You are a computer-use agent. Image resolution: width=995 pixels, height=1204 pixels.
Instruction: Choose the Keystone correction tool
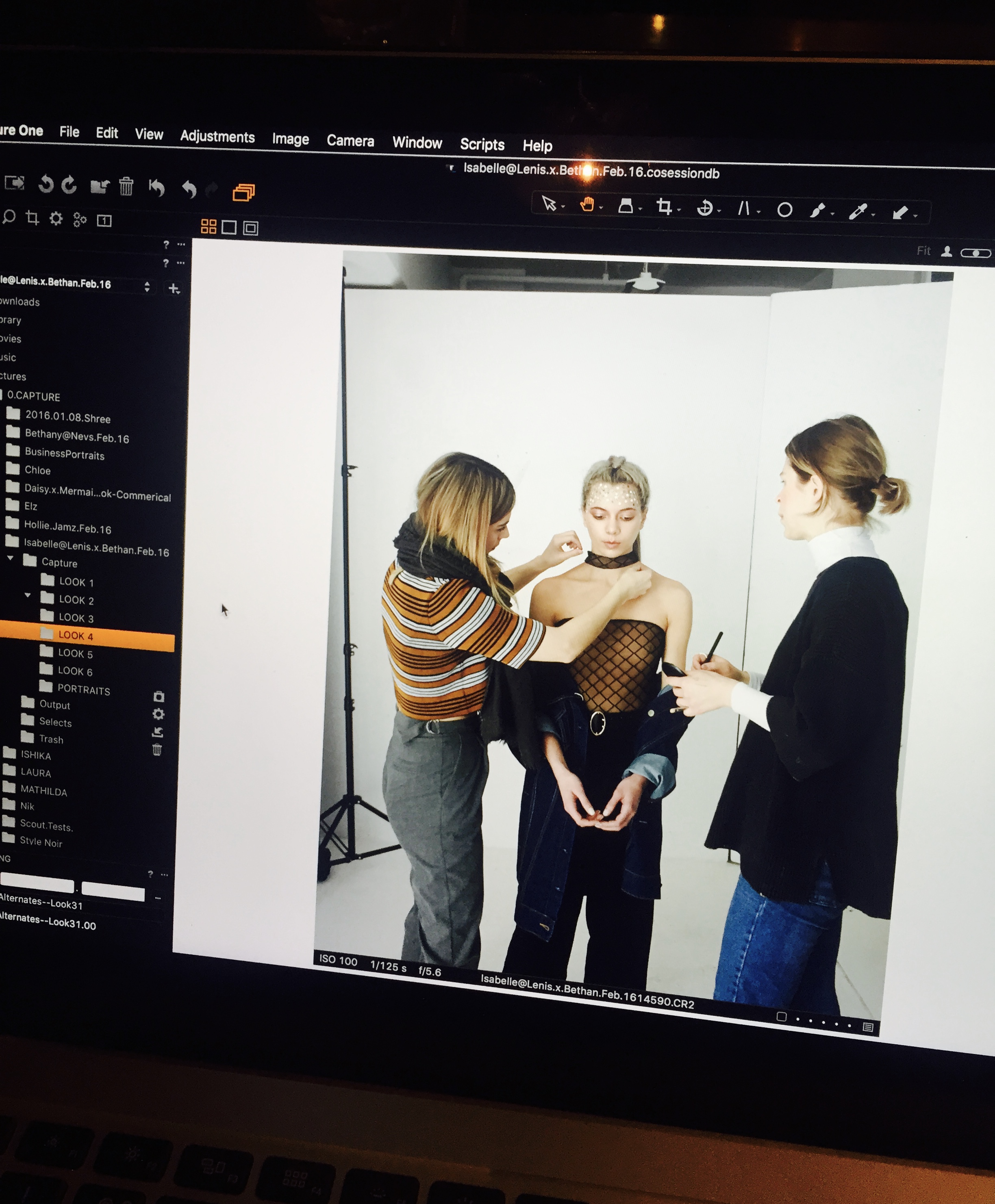click(x=744, y=208)
